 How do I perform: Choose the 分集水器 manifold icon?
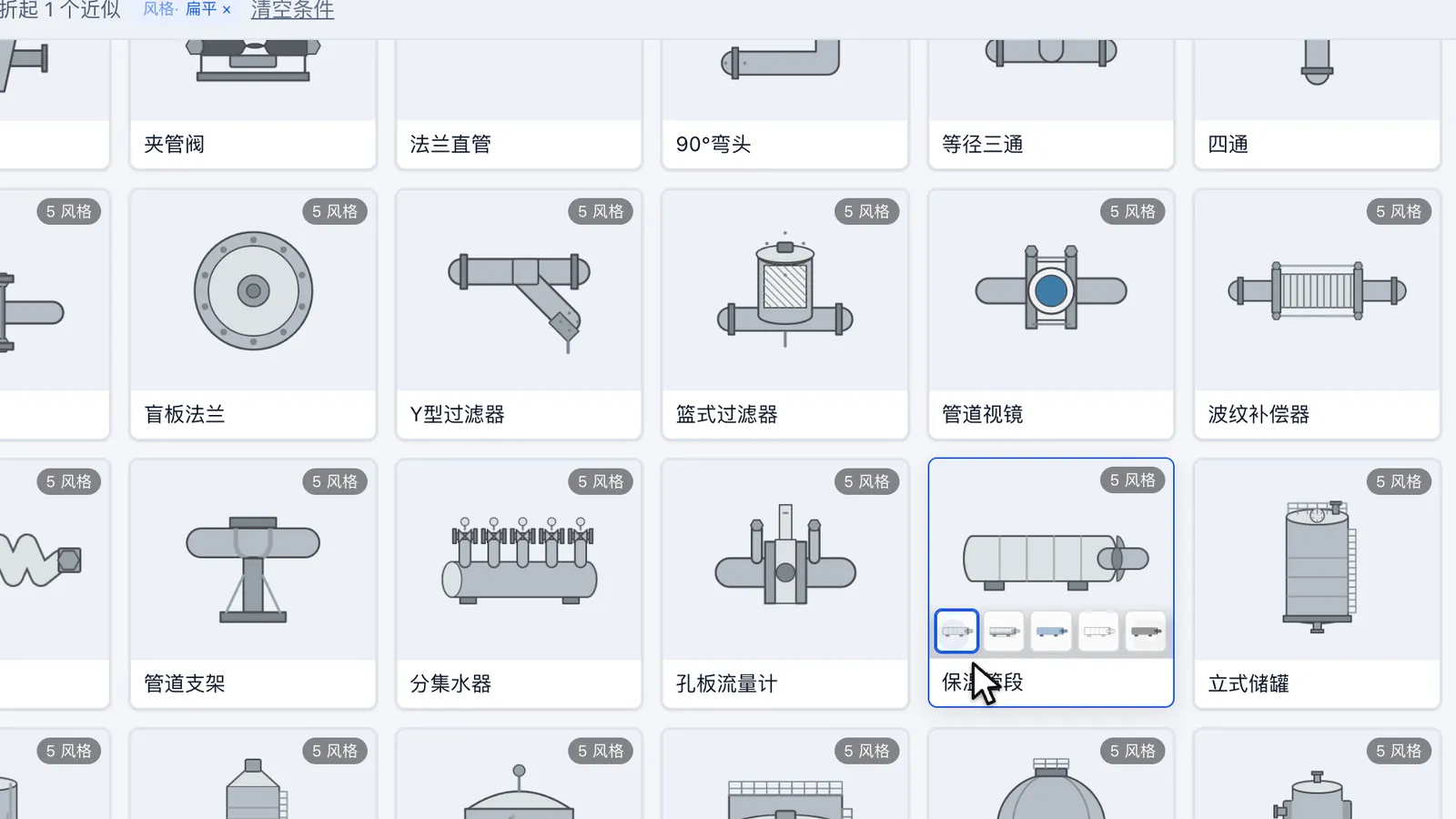[x=519, y=561]
